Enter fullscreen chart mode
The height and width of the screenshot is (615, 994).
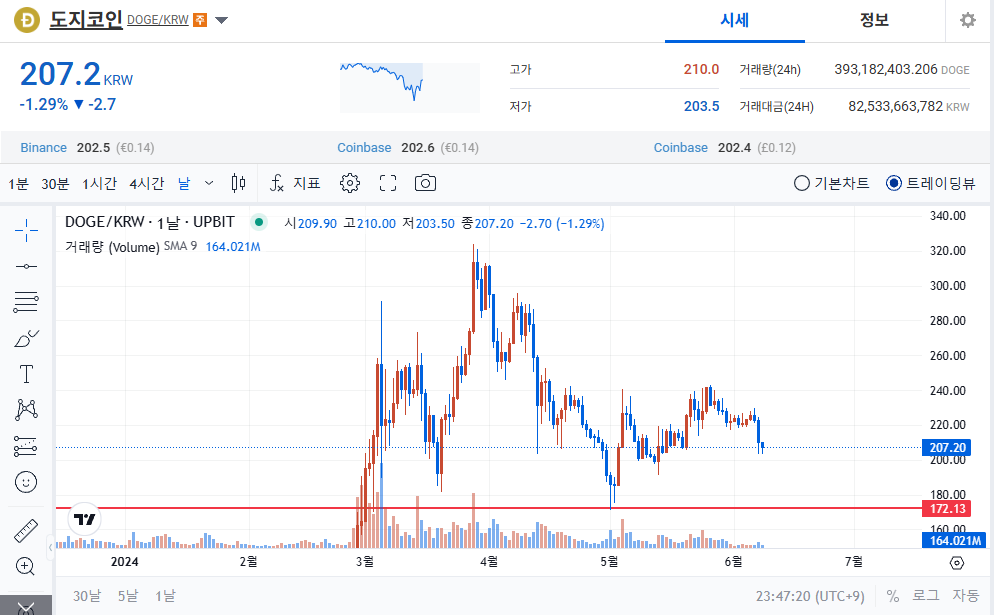[385, 183]
